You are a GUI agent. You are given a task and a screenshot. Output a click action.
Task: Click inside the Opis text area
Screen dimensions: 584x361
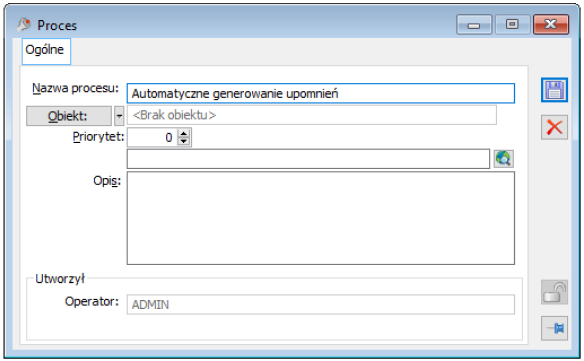(x=321, y=218)
